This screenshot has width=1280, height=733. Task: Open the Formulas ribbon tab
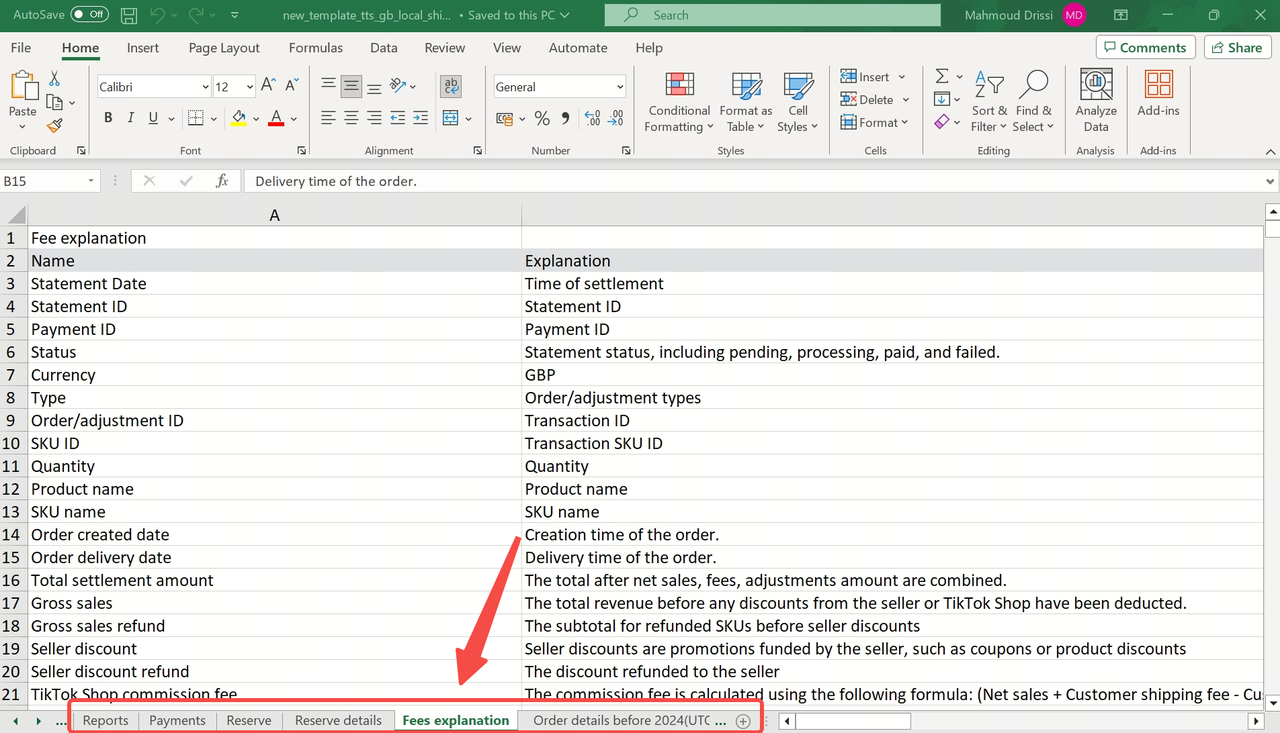coord(316,48)
